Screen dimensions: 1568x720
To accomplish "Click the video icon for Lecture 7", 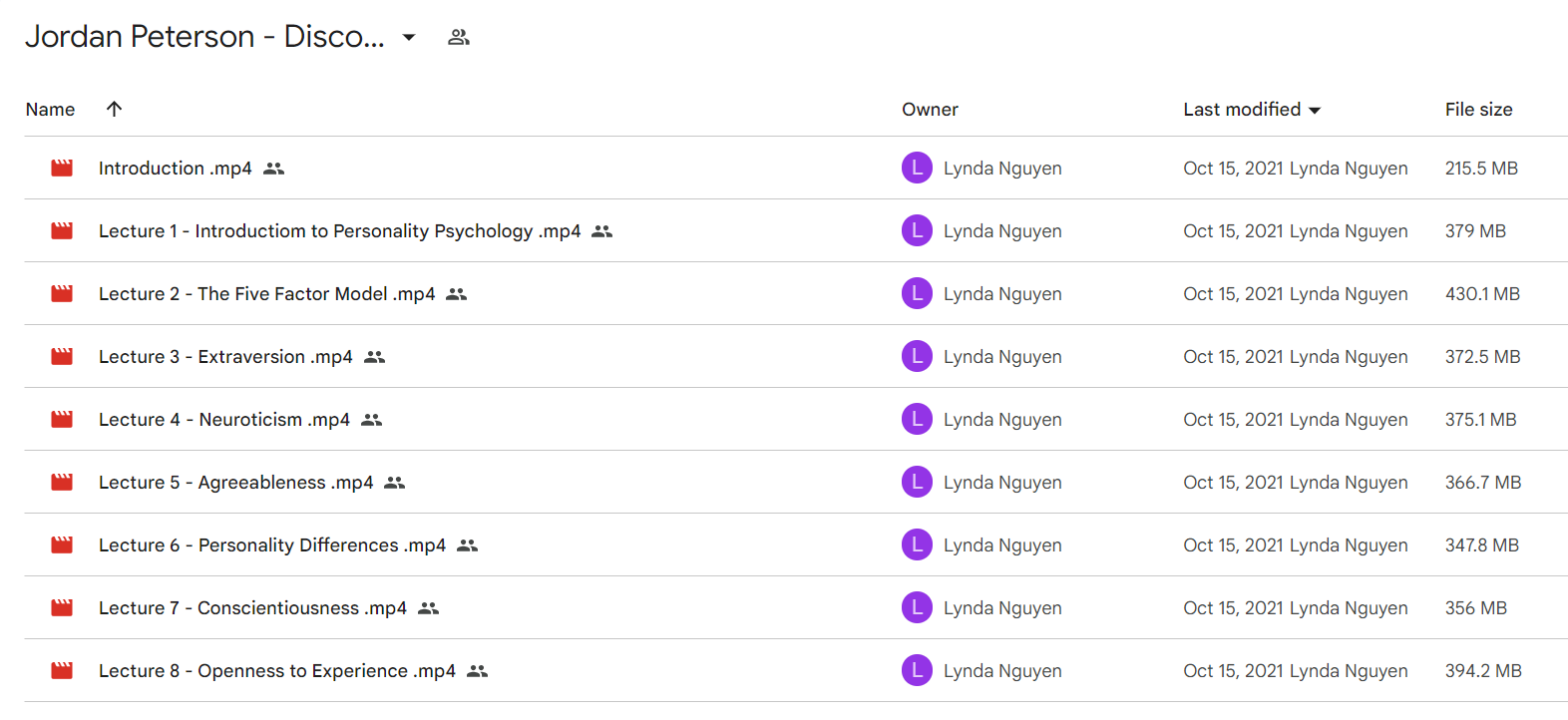I will point(62,607).
